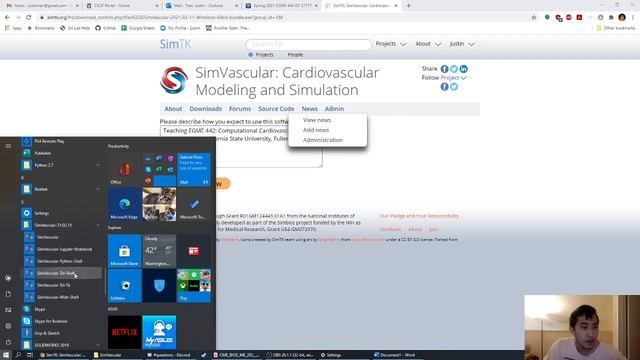Click the SimVascular app icon in Start list
Screen dimensions: 640x360
click(29, 237)
